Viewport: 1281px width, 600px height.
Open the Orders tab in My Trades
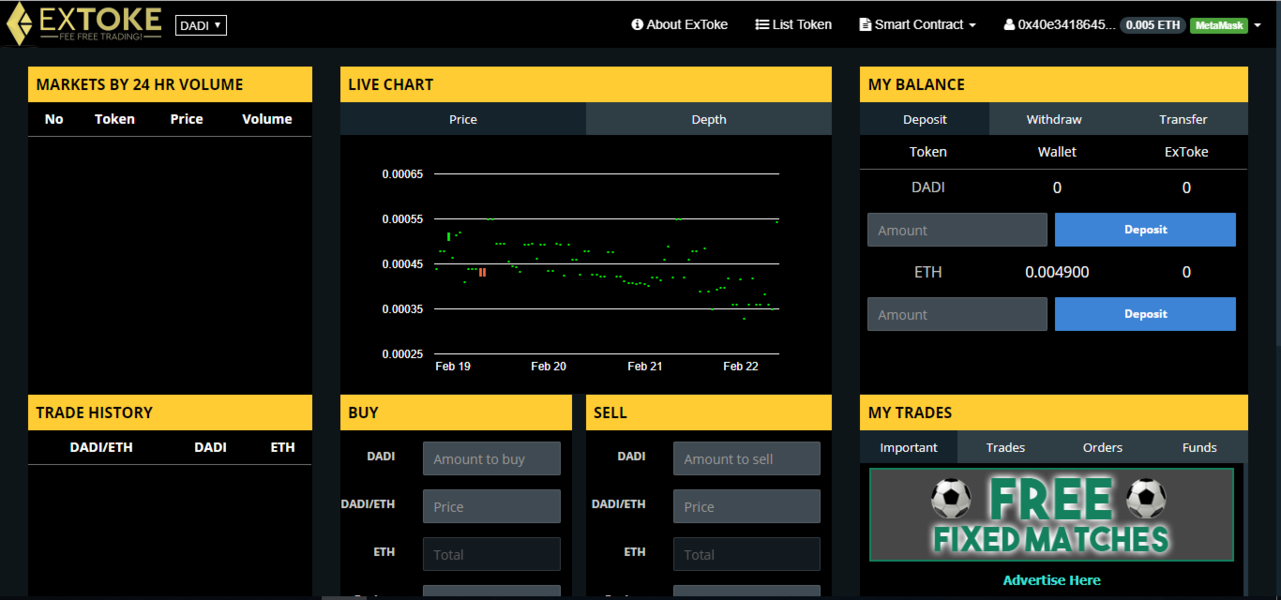coord(1102,447)
